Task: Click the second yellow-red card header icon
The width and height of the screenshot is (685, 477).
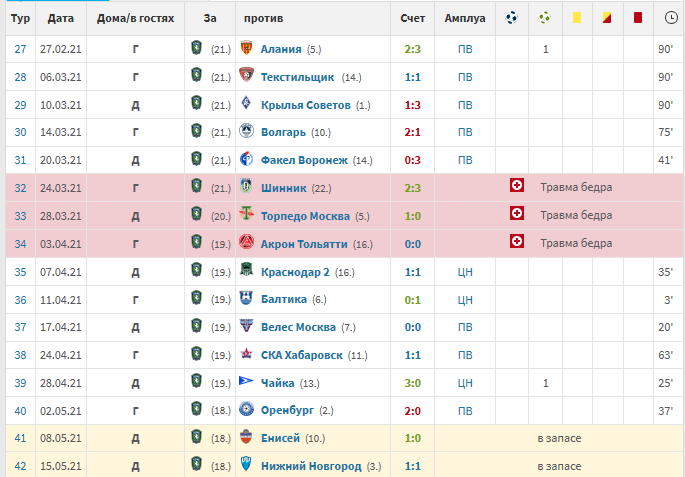Action: click(606, 18)
